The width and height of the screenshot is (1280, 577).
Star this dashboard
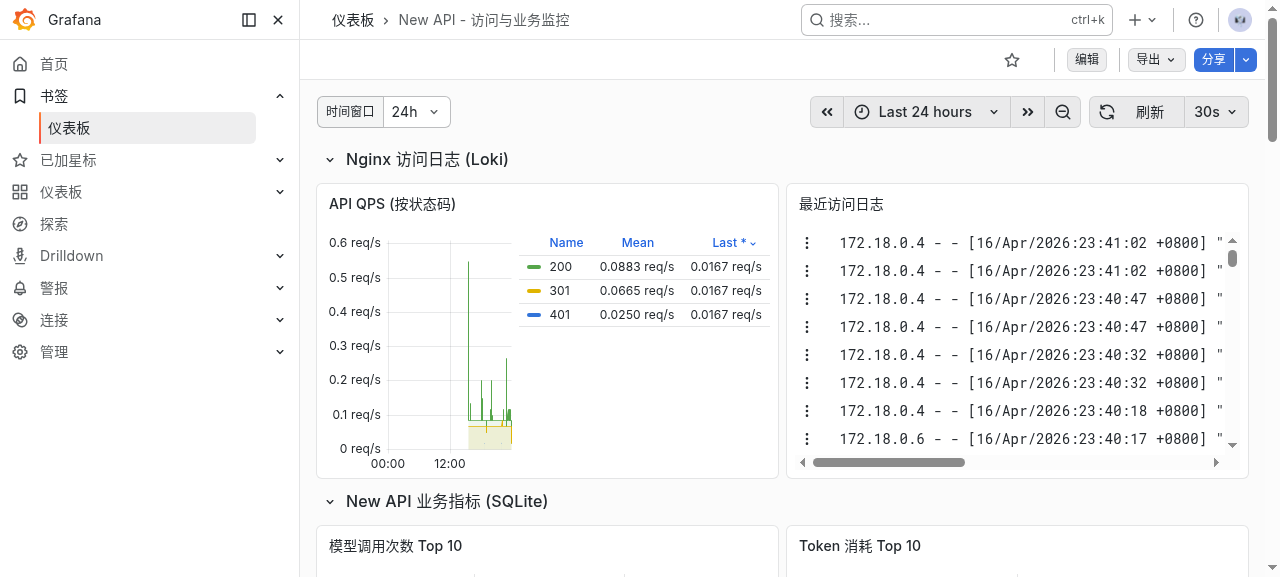[x=1011, y=60]
